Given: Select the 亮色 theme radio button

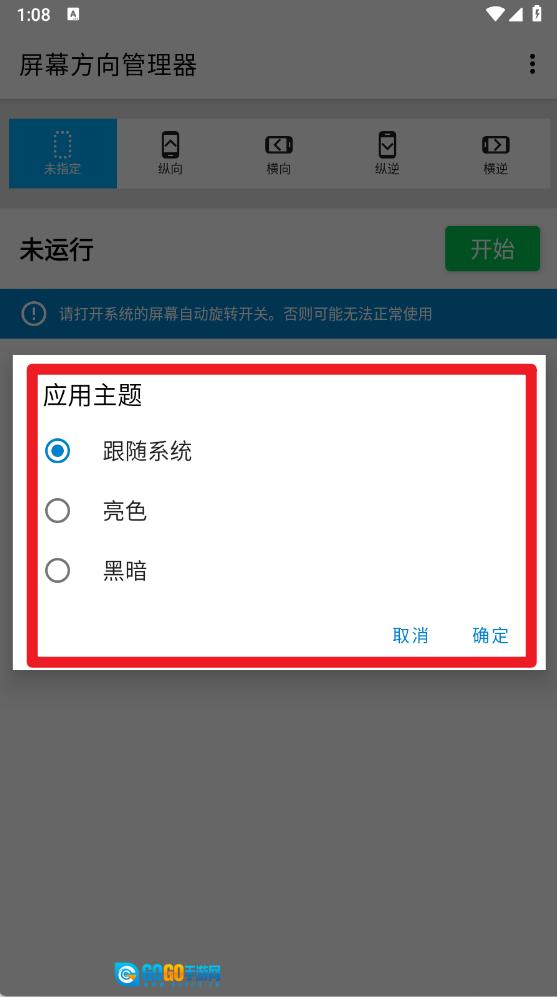Looking at the screenshot, I should [57, 511].
